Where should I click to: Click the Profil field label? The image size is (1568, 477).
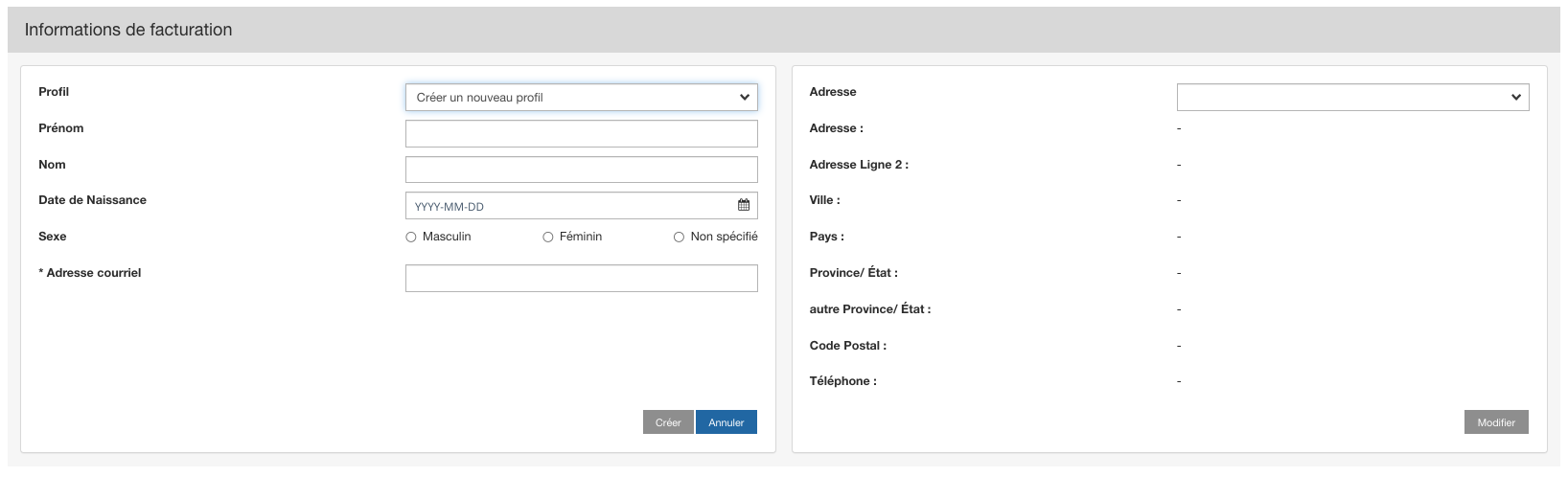(54, 92)
